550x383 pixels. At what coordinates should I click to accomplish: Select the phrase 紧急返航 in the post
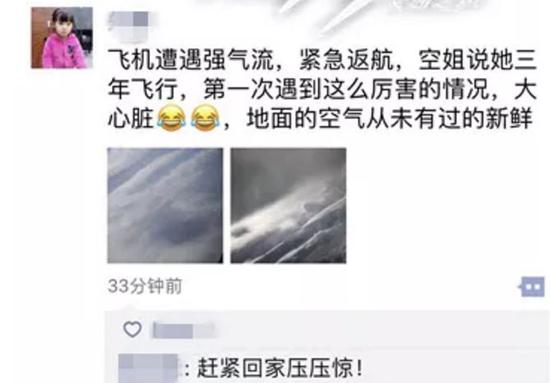346,60
